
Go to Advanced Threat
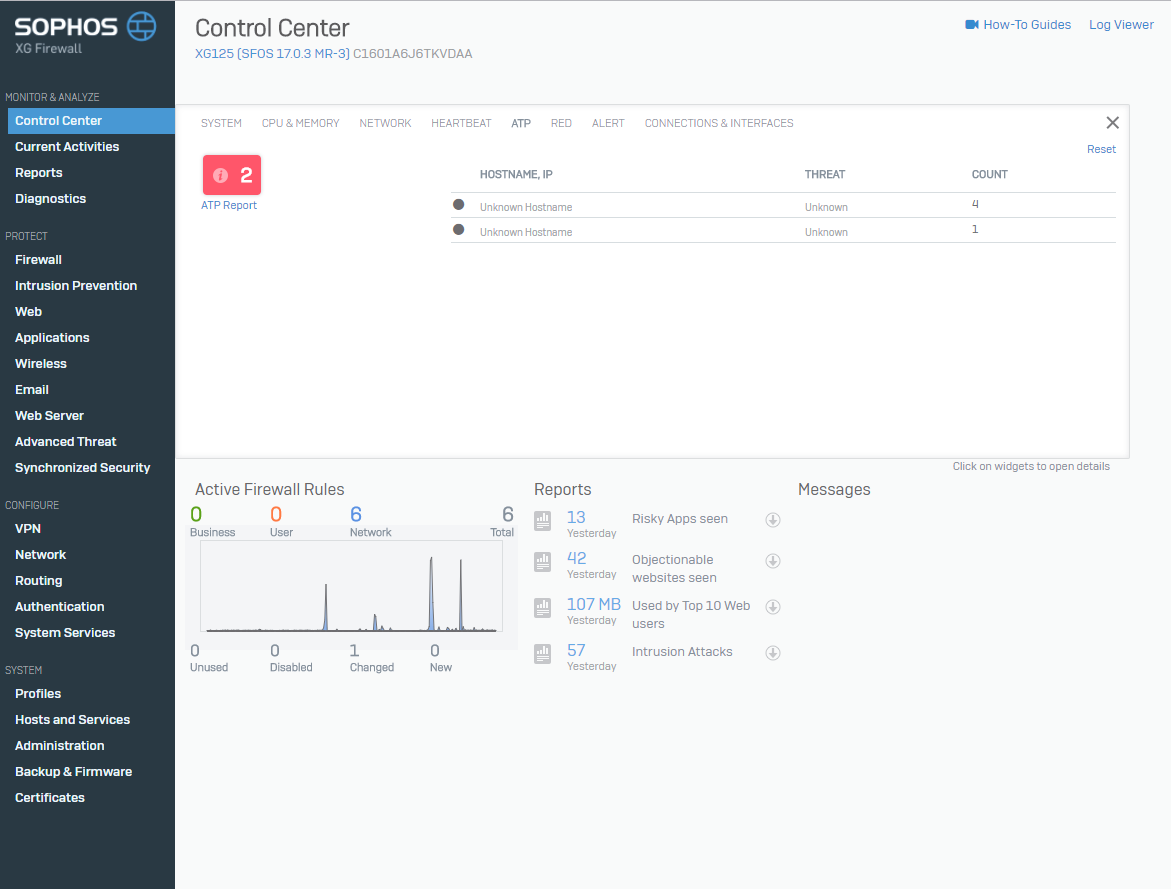click(x=66, y=442)
